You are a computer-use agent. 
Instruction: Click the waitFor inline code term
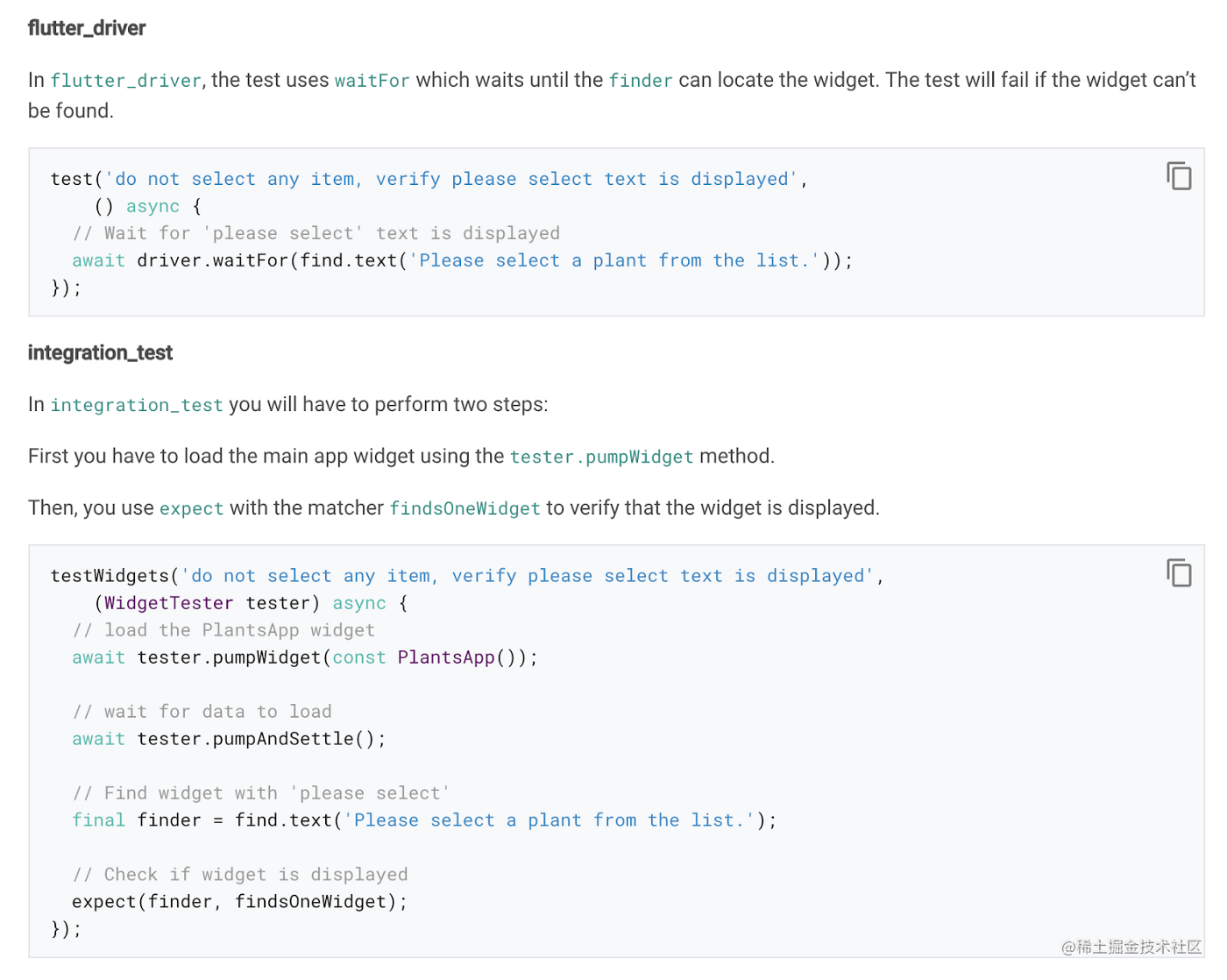click(372, 81)
